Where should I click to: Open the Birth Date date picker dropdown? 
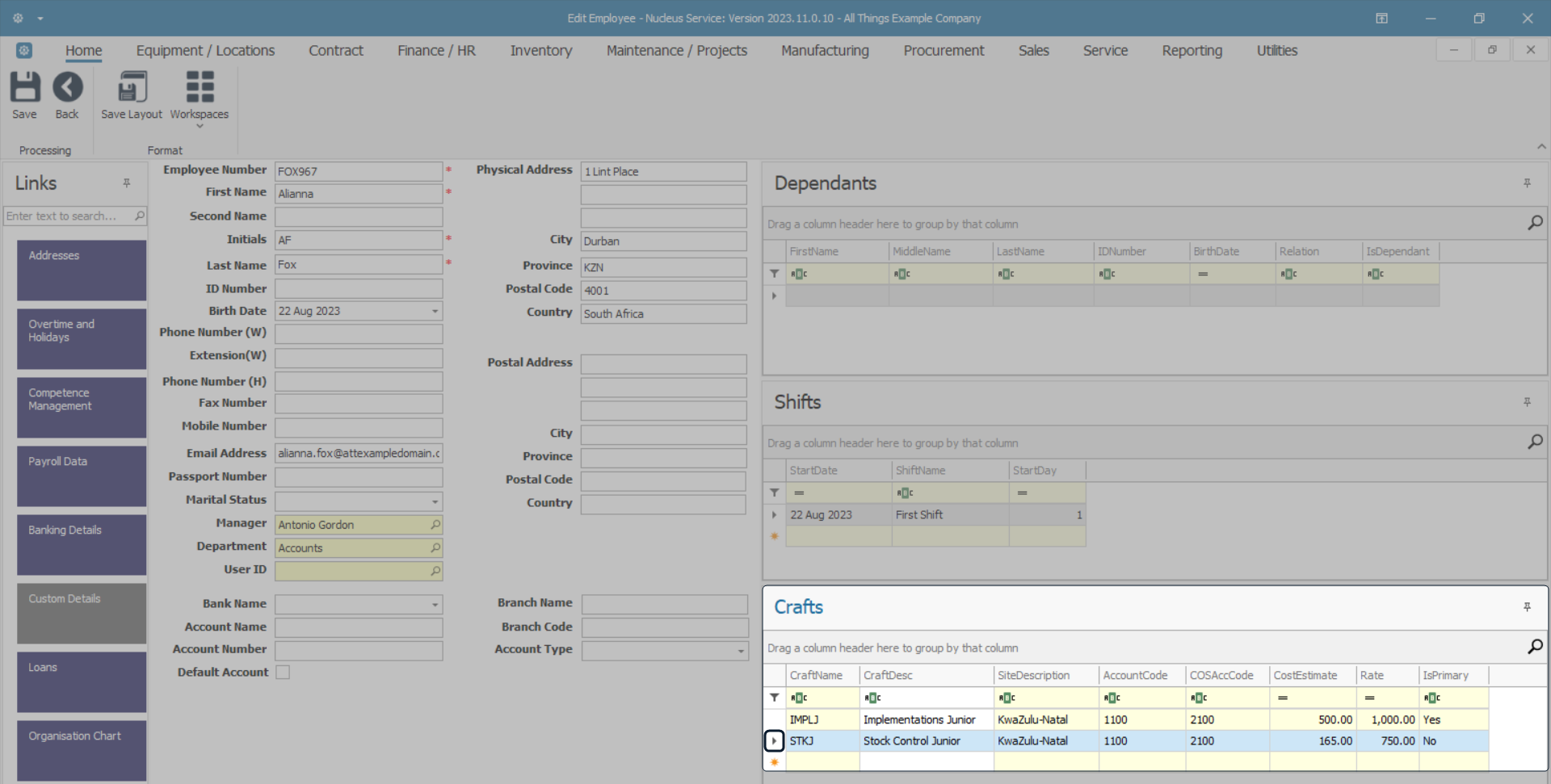point(435,312)
